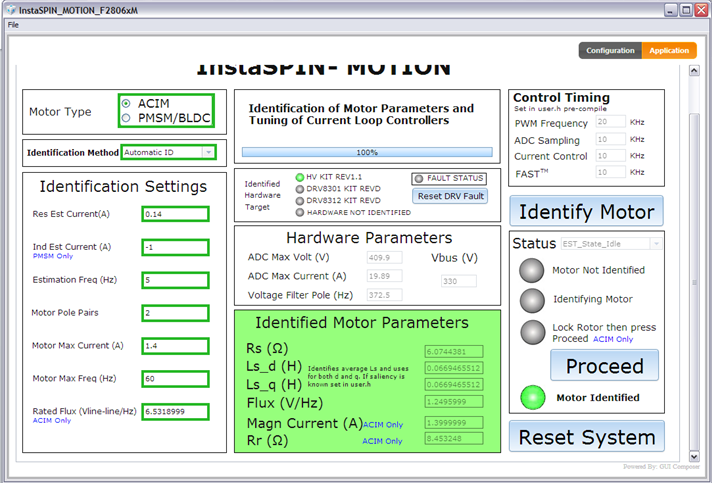Click the DRV8301 KIT REVD indicator light

coord(300,189)
